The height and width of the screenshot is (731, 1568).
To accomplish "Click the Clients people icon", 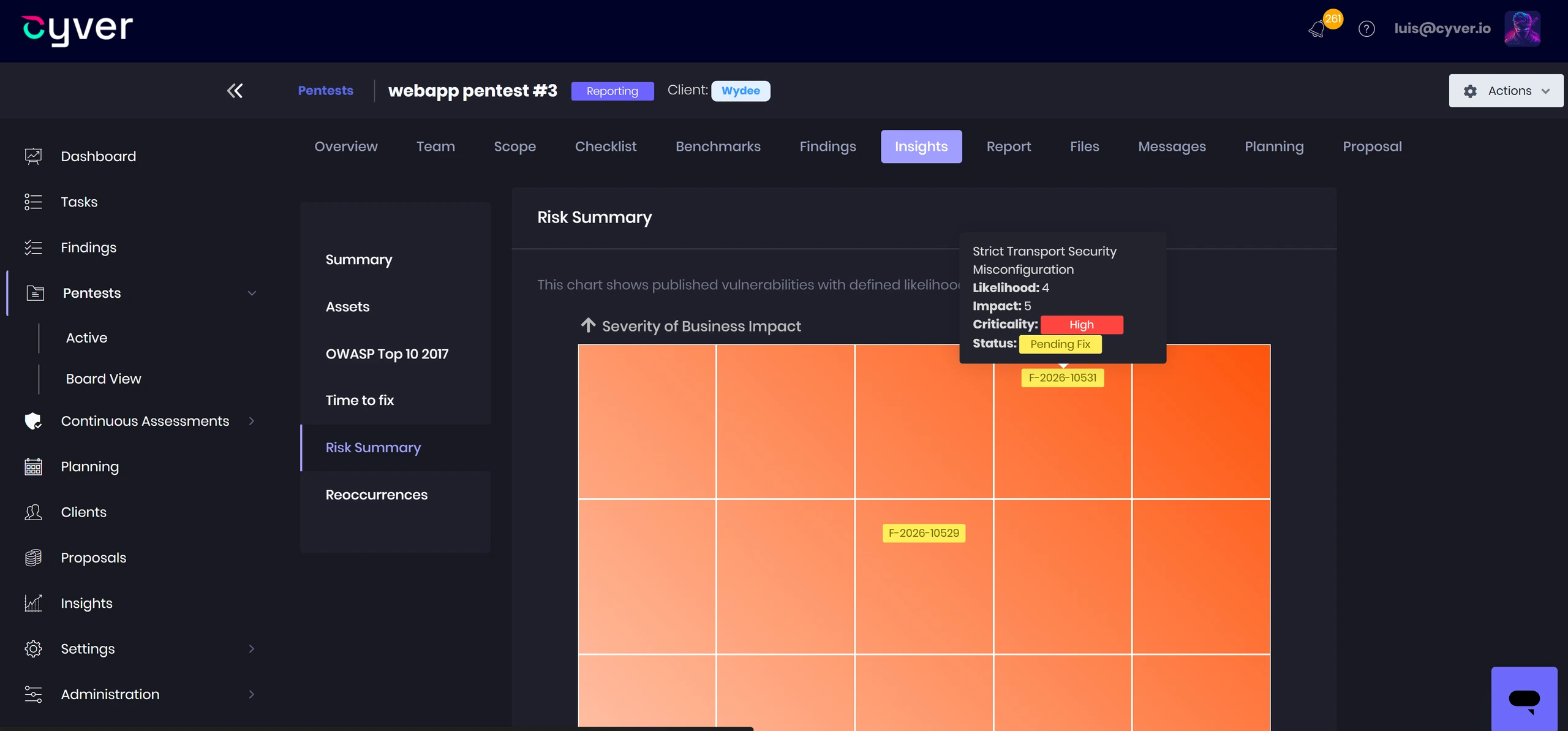I will 33,512.
